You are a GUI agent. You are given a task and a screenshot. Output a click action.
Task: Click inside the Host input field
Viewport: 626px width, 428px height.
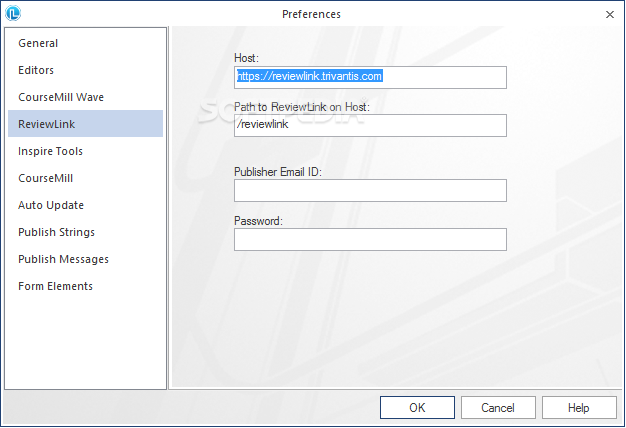(370, 77)
